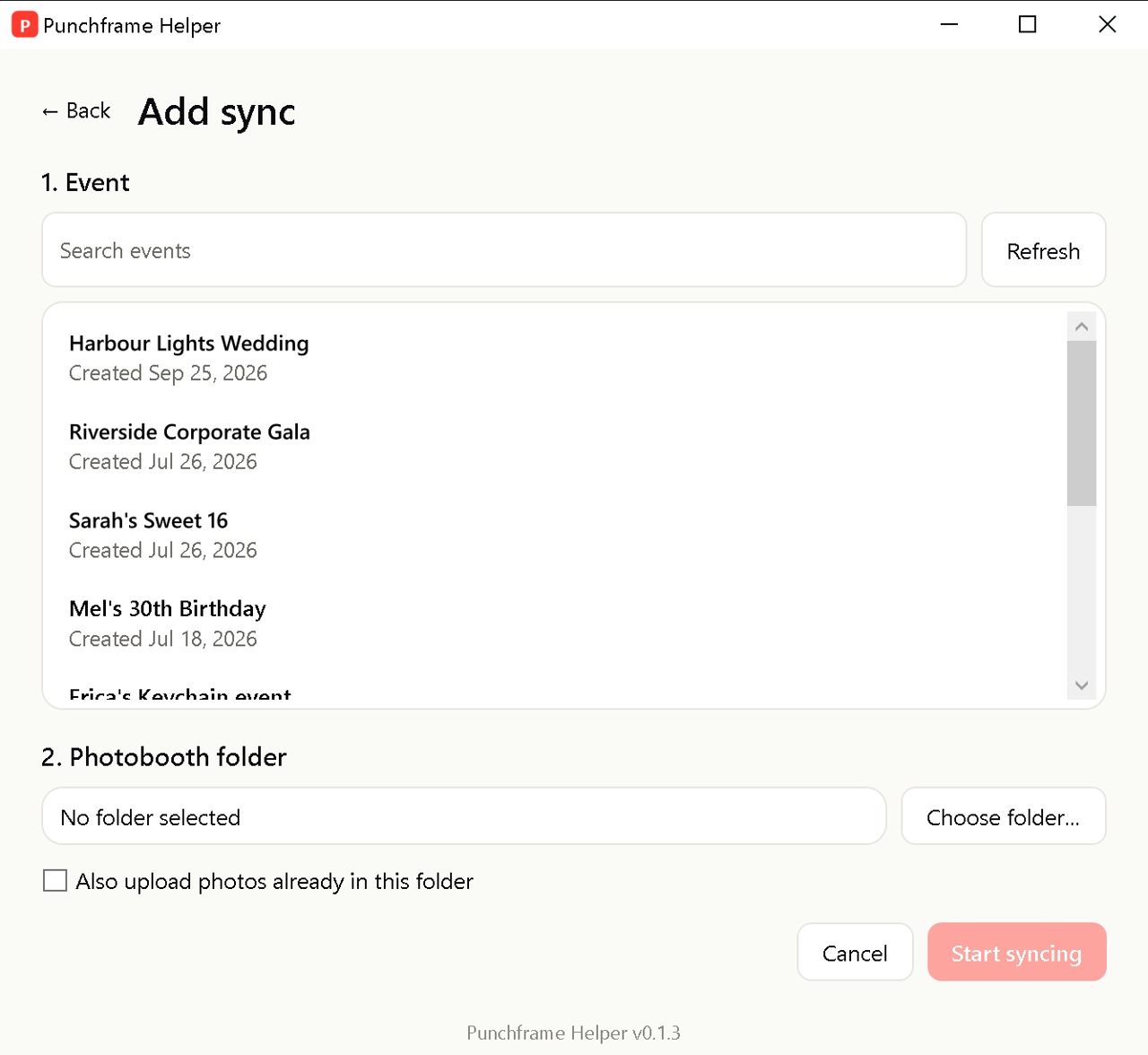Click the event list scrollbar thumb
Screen dimensions: 1148x1055
point(1082,423)
